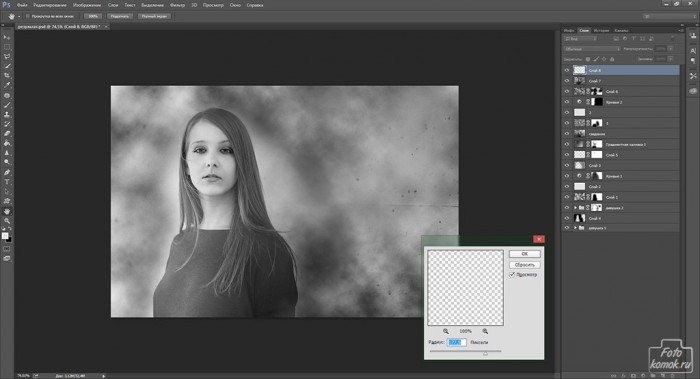Open Paragraph panel icon in right dock
Screen dimensions: 700x379
[693, 61]
